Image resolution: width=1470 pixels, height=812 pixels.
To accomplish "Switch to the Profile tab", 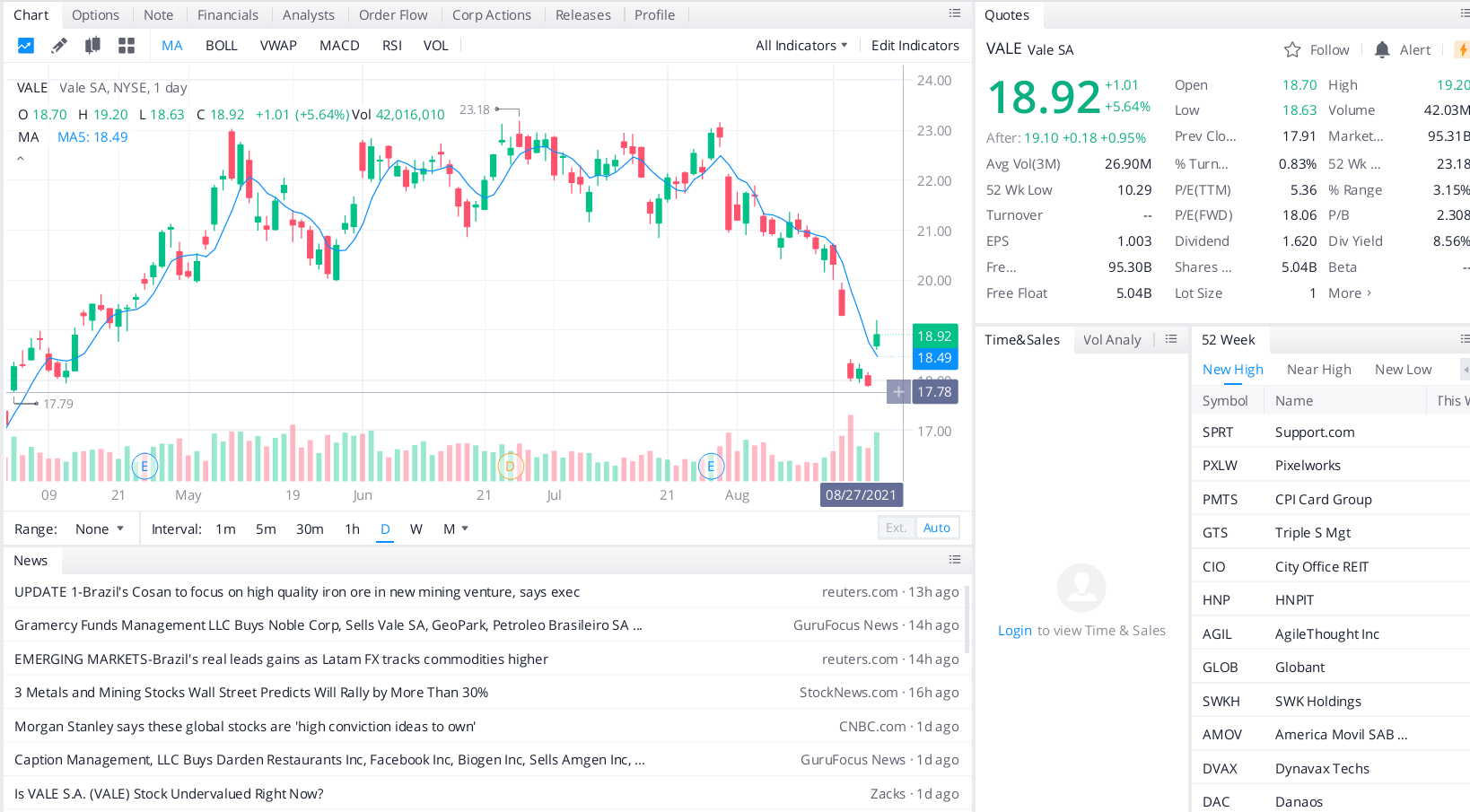I will (654, 15).
